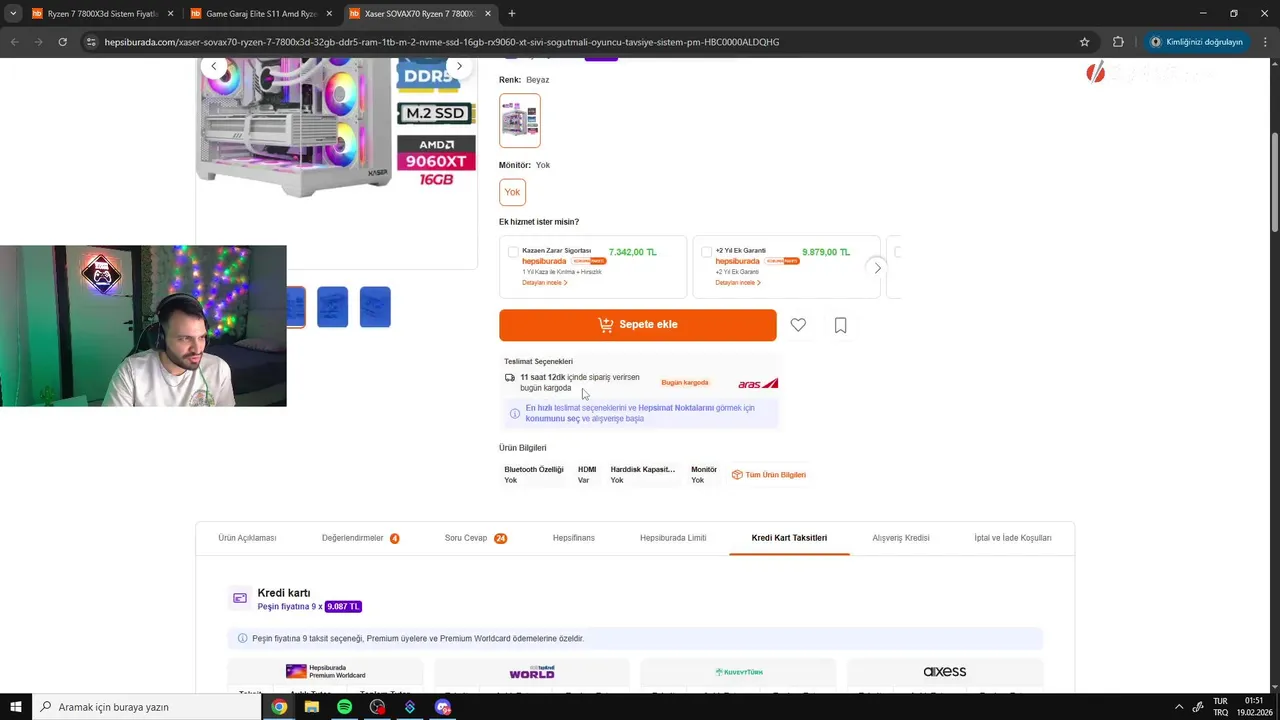Open the Değerlendirmeler tab
The width and height of the screenshot is (1280, 720).
[x=360, y=538]
